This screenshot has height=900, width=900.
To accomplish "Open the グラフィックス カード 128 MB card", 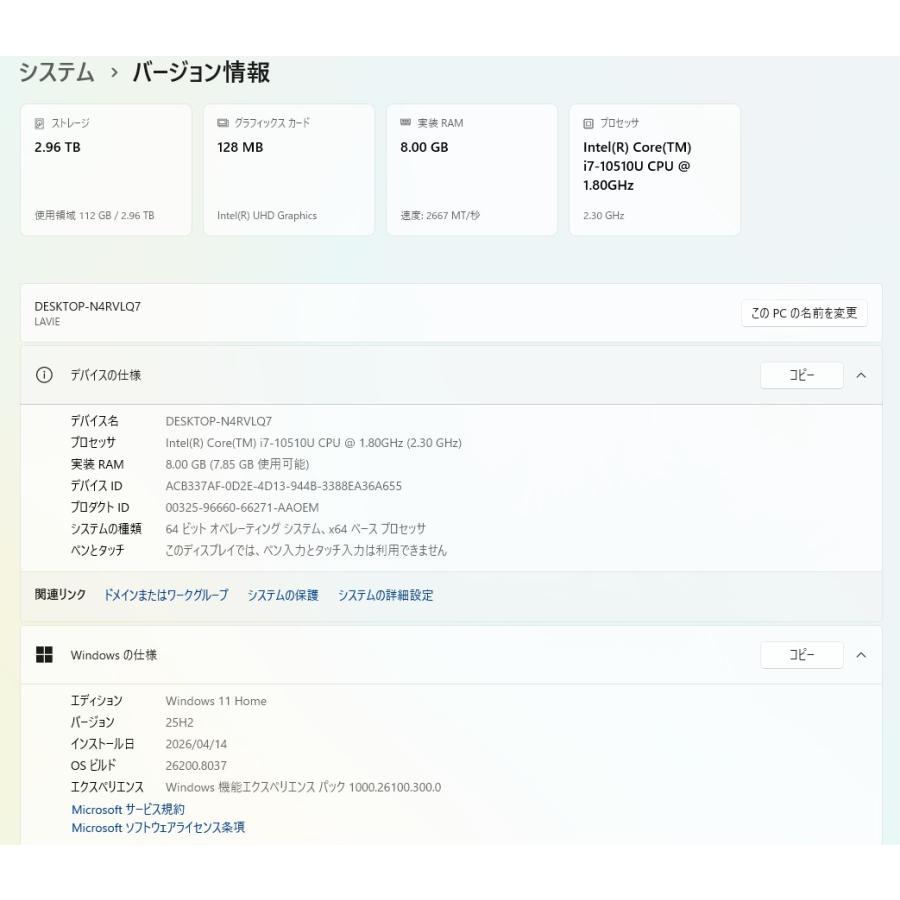I will coord(289,170).
